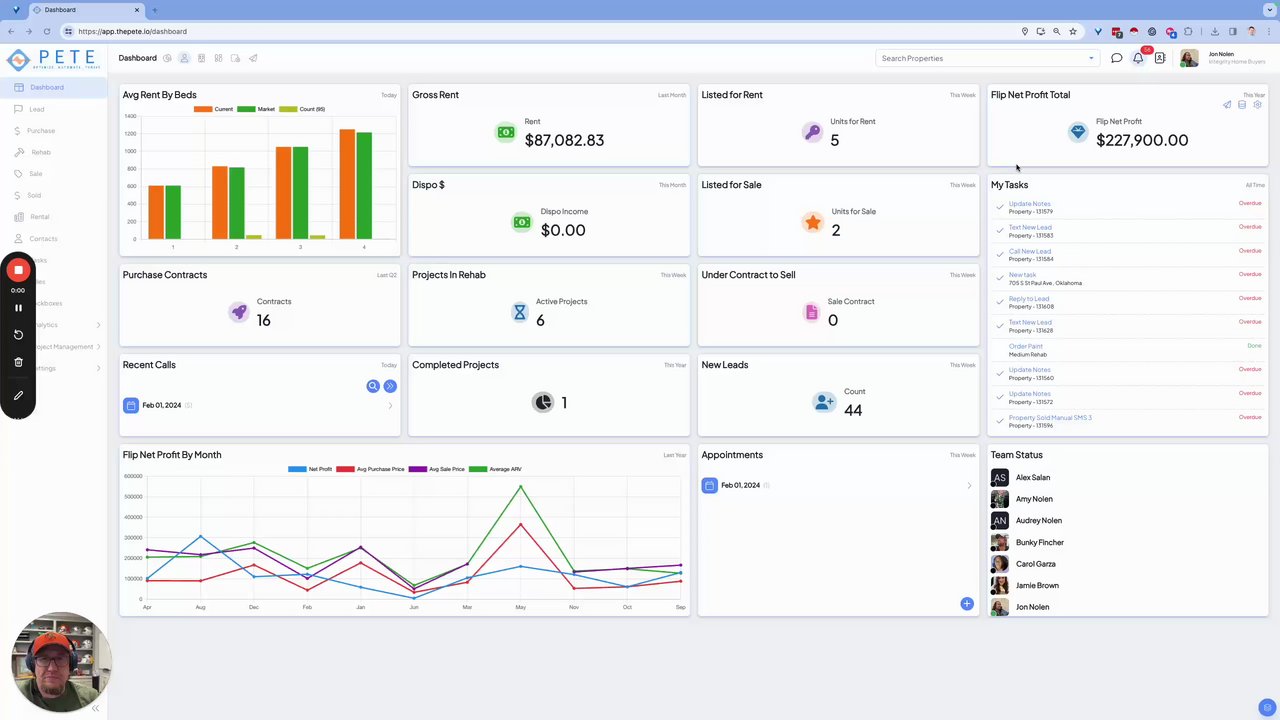Pause the recording

pyautogui.click(x=18, y=308)
